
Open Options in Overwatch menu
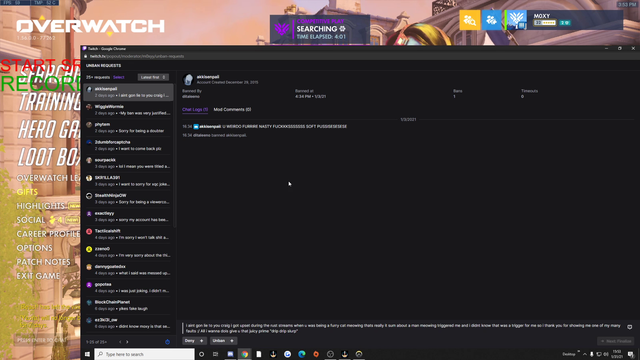pos(35,248)
